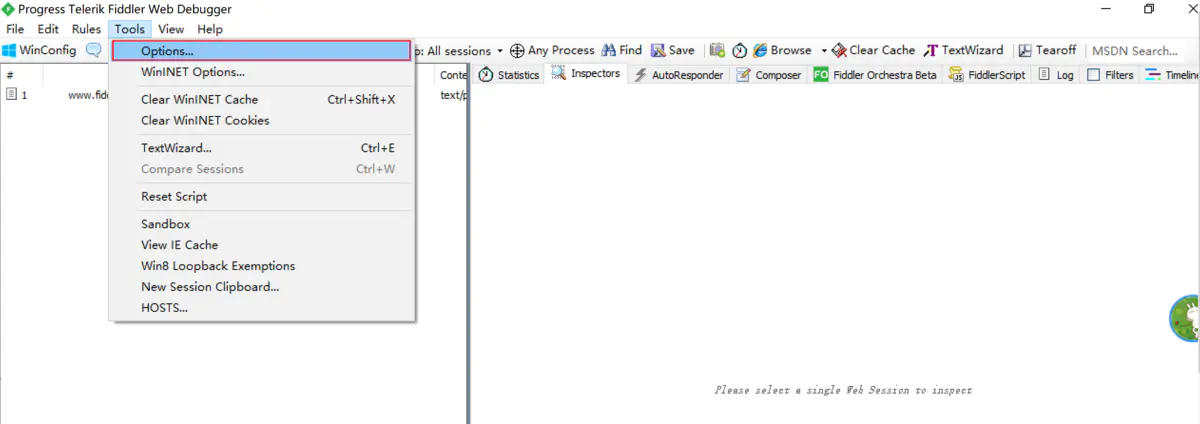Open TextWizard... from Tools menu
The image size is (1200, 424).
(261, 148)
